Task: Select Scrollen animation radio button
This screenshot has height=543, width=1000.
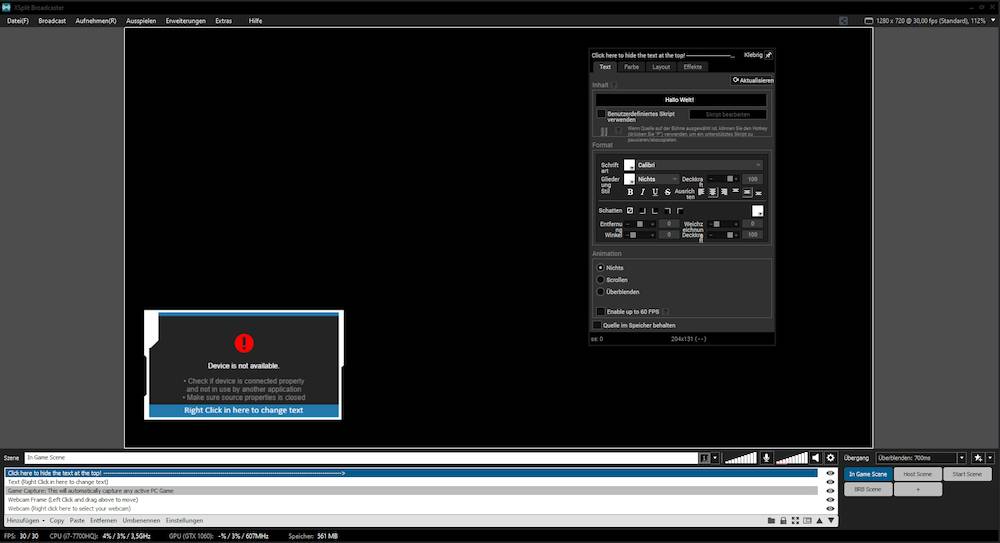Action: pos(600,279)
